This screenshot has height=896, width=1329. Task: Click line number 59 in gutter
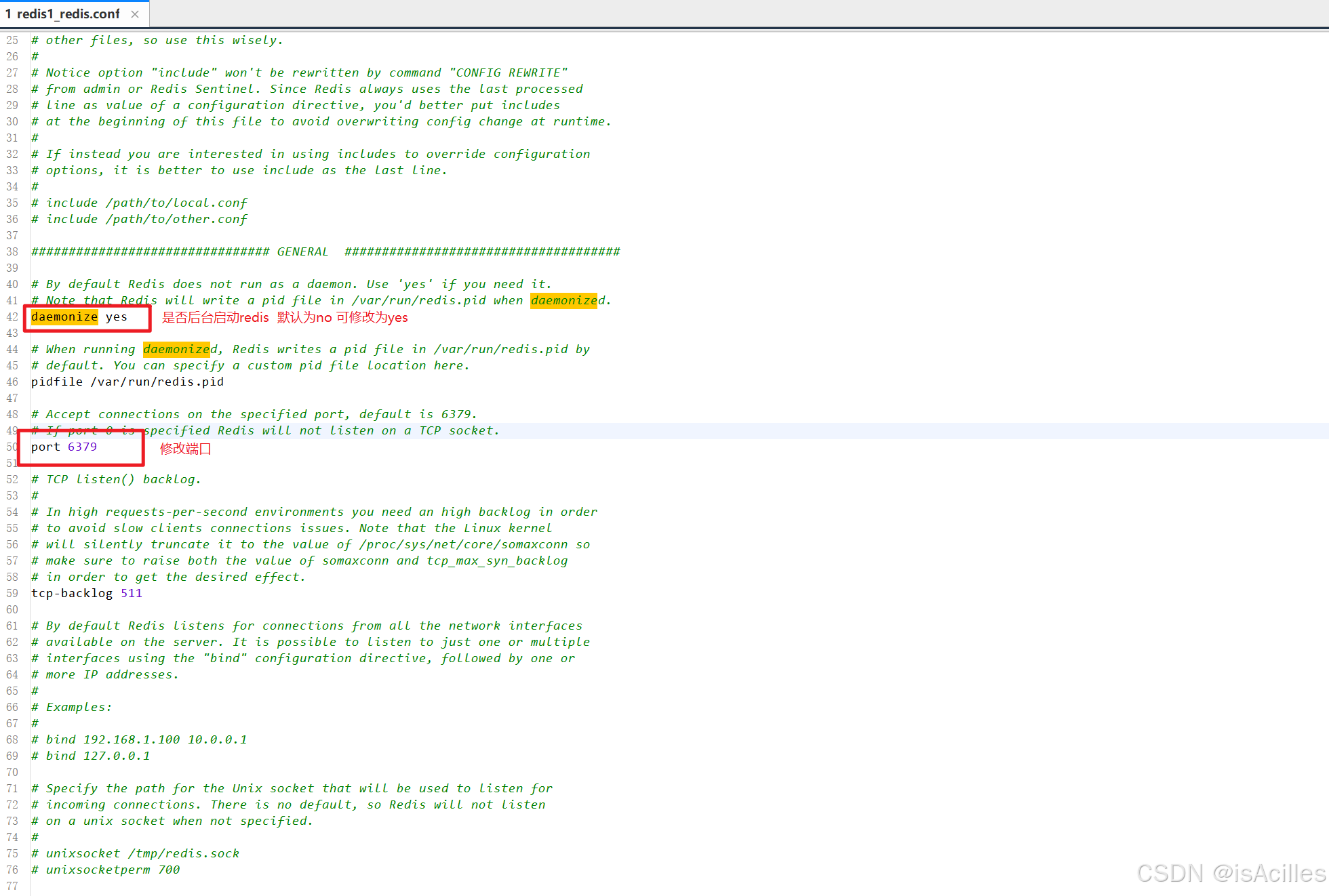(x=12, y=593)
